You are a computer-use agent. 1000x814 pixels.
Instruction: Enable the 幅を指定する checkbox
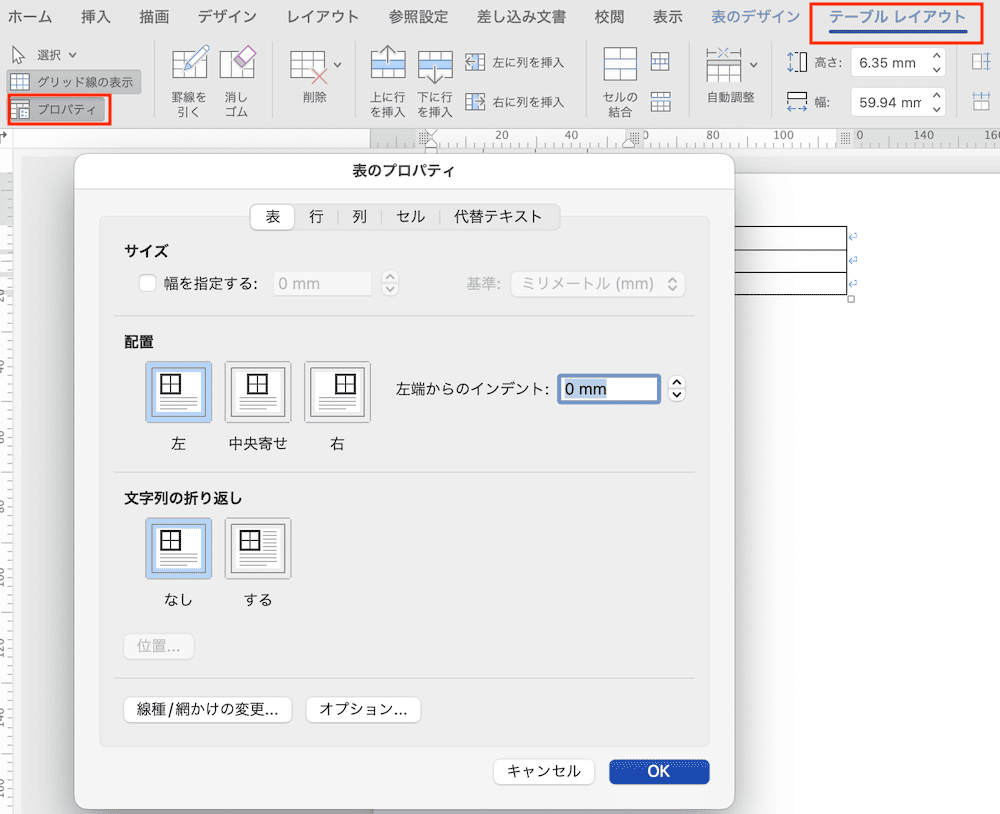148,283
